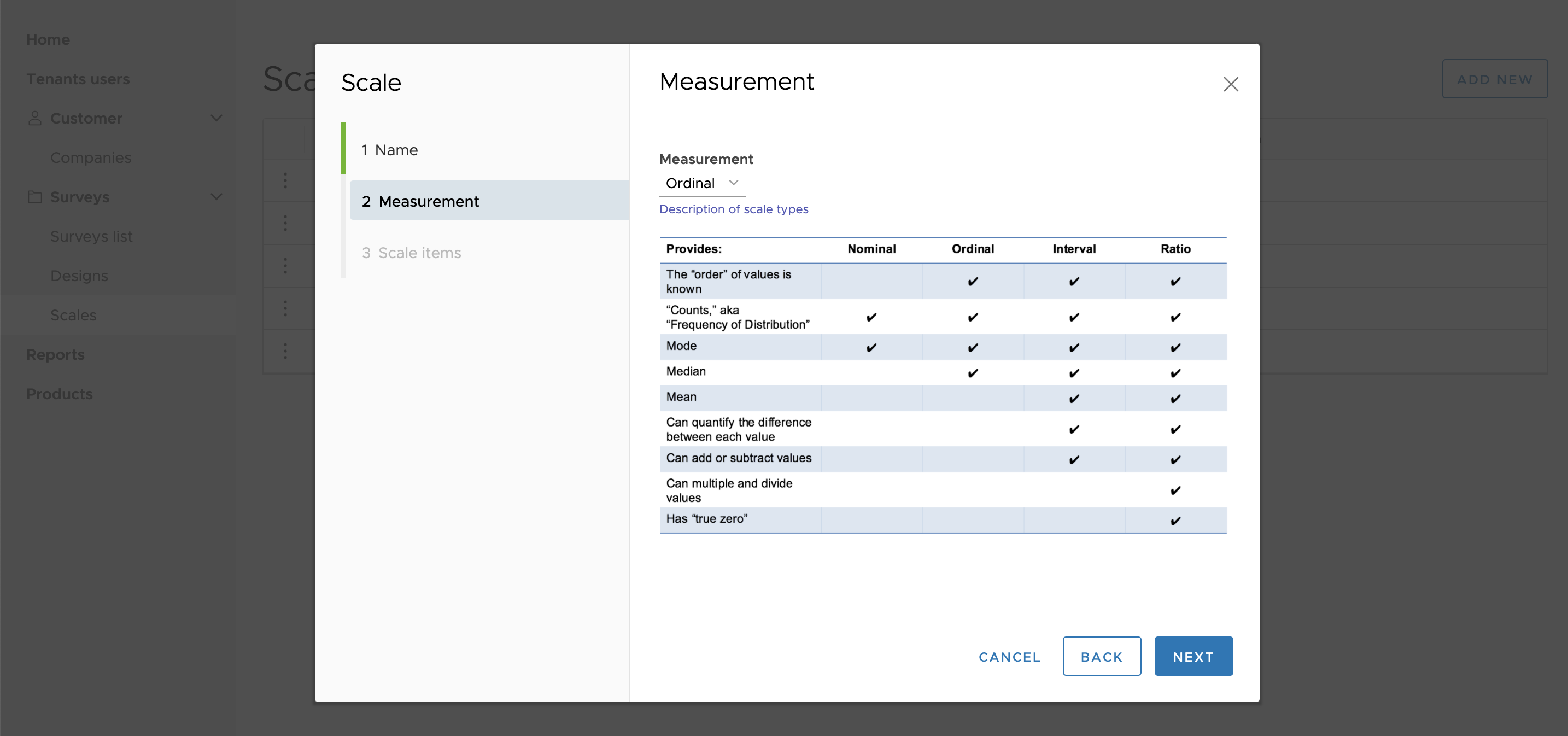Image resolution: width=1568 pixels, height=736 pixels.
Task: Click 'Can quantify the difference' row label
Action: 738,429
